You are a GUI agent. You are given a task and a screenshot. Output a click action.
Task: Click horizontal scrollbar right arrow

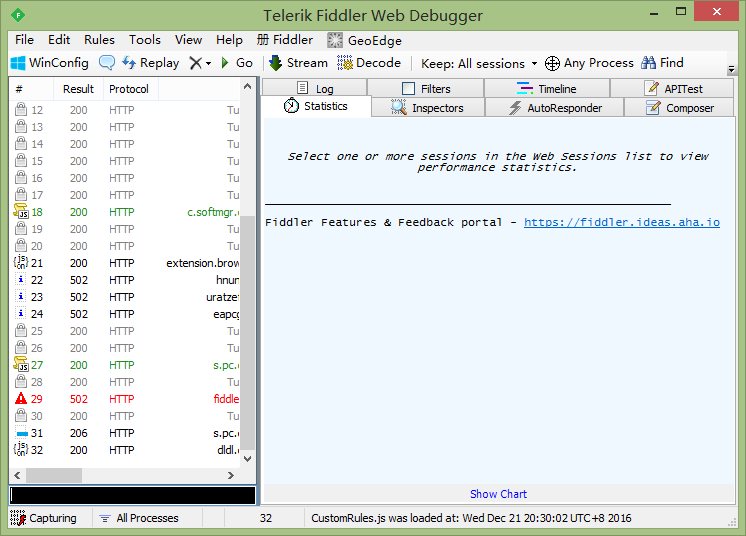(x=231, y=475)
